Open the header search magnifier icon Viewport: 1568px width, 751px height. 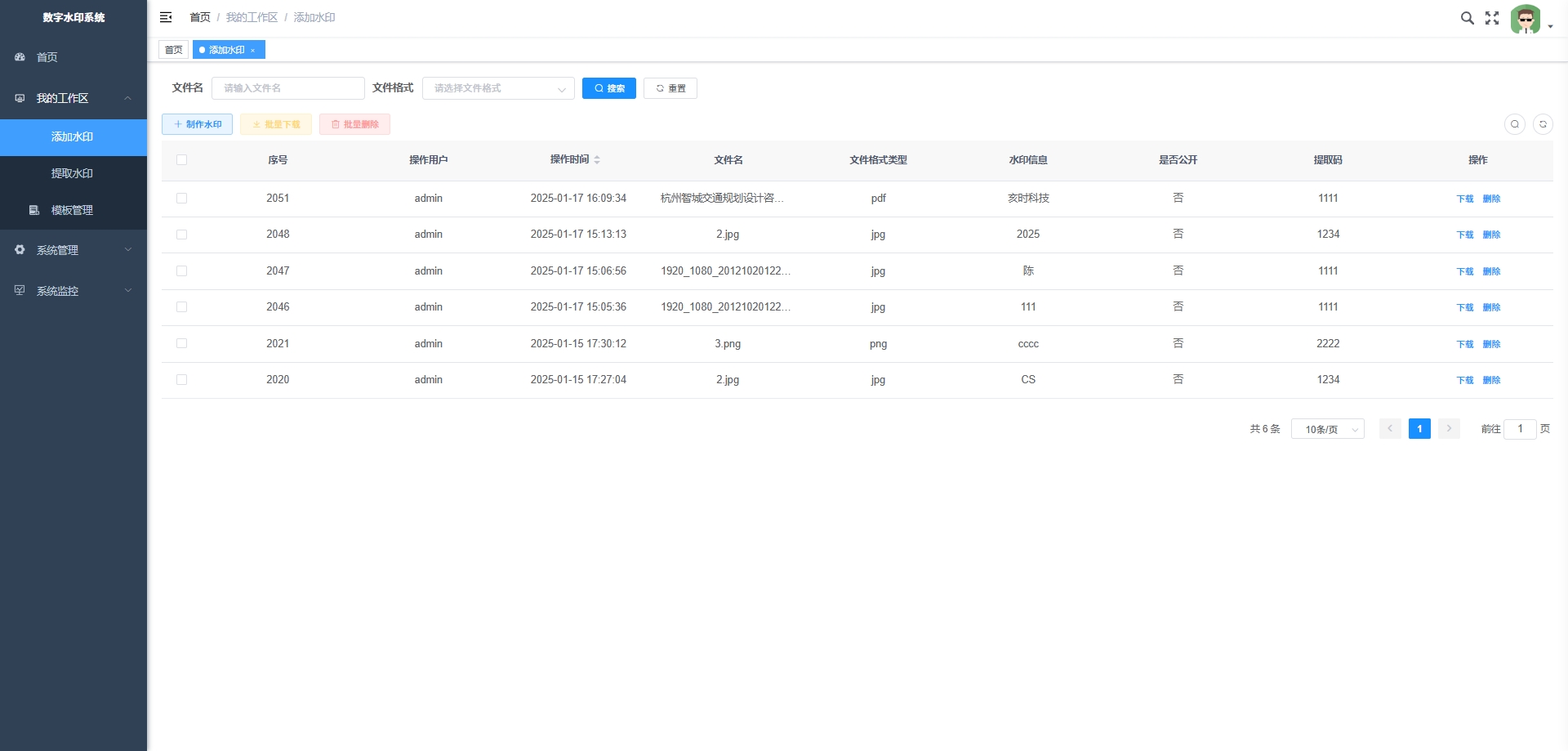[1467, 18]
